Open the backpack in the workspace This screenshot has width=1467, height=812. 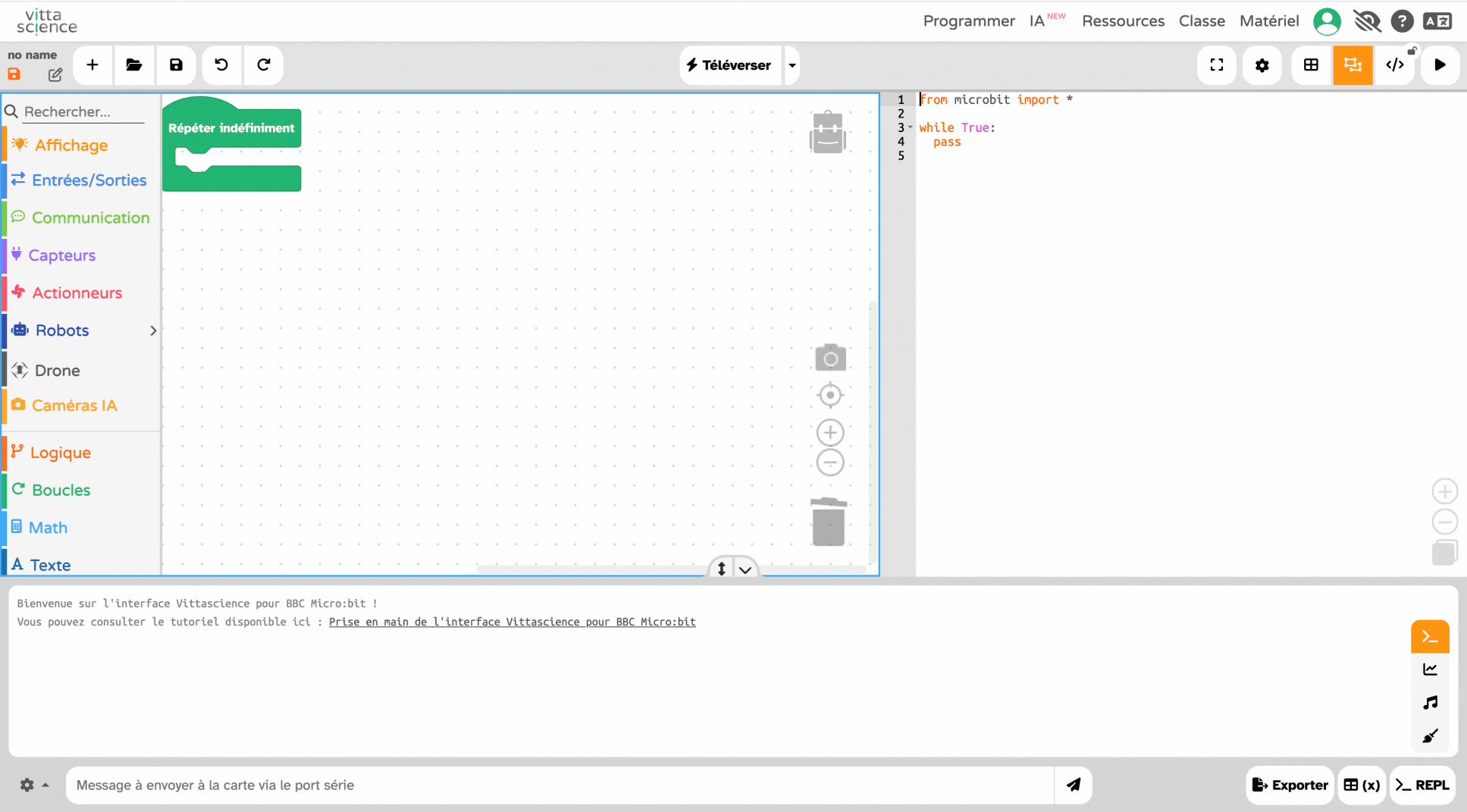point(828,132)
